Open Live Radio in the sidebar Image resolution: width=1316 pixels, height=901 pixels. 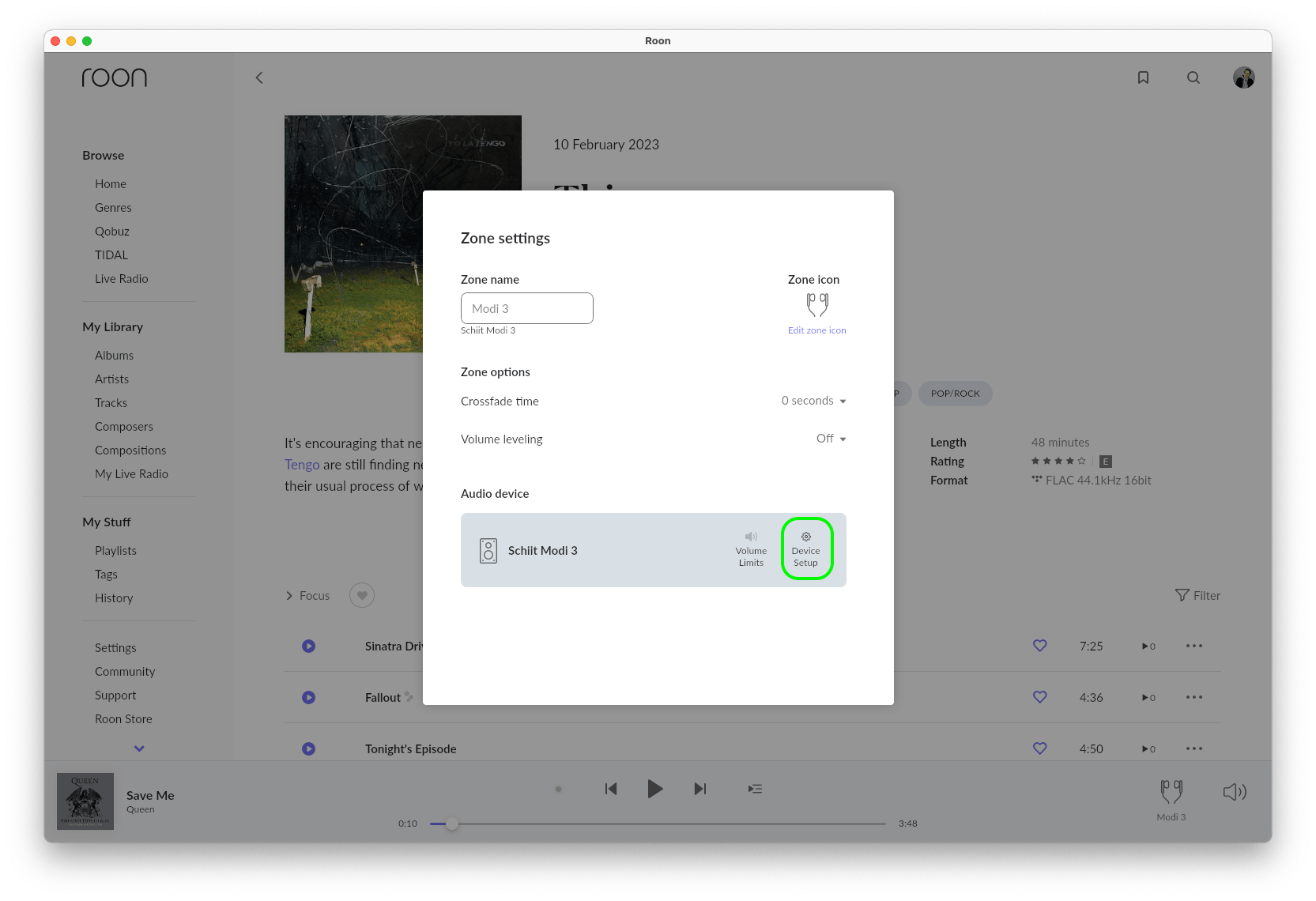[x=122, y=279]
